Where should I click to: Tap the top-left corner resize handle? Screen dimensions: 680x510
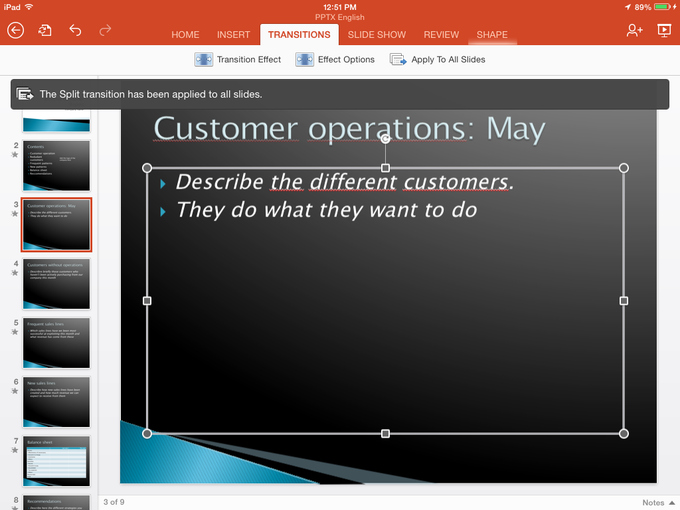tap(147, 168)
